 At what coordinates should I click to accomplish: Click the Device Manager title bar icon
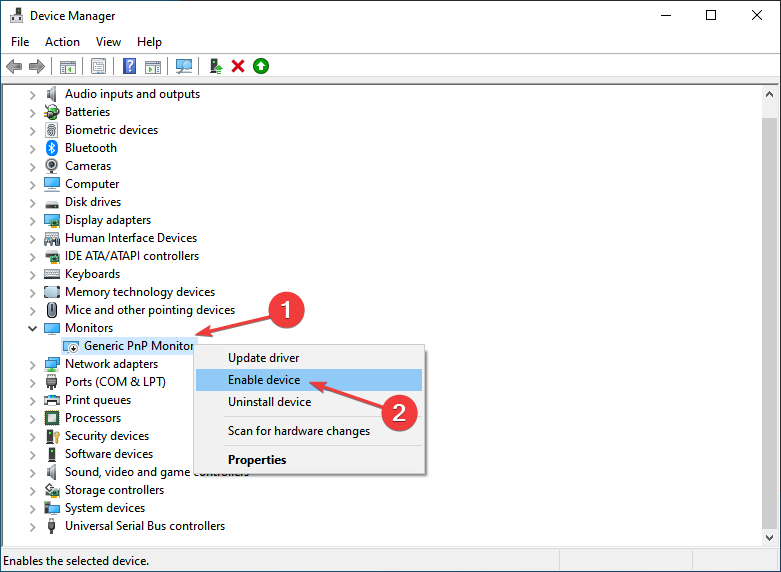point(16,15)
